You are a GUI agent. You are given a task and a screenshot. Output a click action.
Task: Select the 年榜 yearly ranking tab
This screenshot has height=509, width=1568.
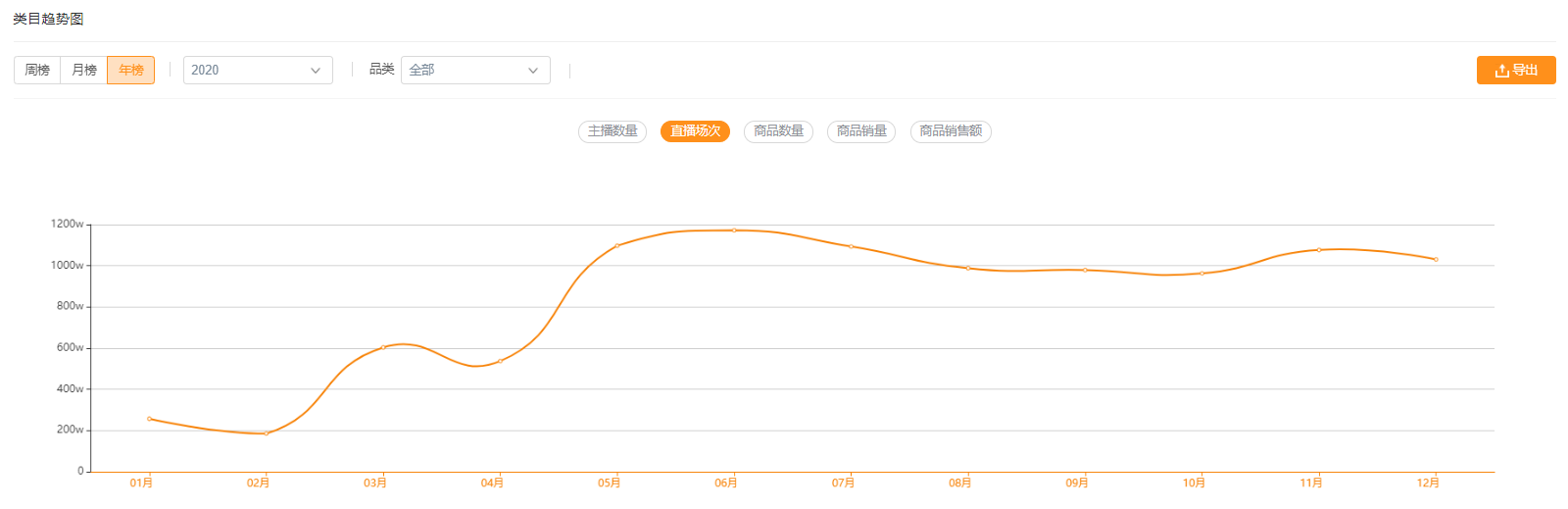pos(131,71)
